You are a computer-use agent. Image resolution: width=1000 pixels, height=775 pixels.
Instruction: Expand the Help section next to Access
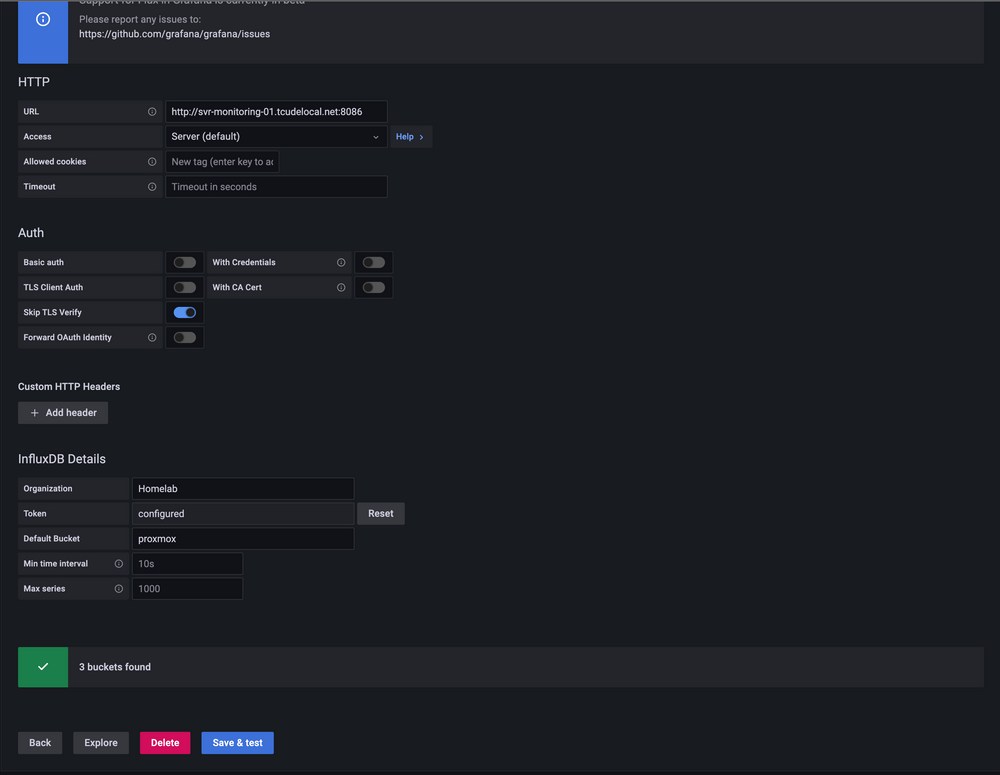(410, 136)
